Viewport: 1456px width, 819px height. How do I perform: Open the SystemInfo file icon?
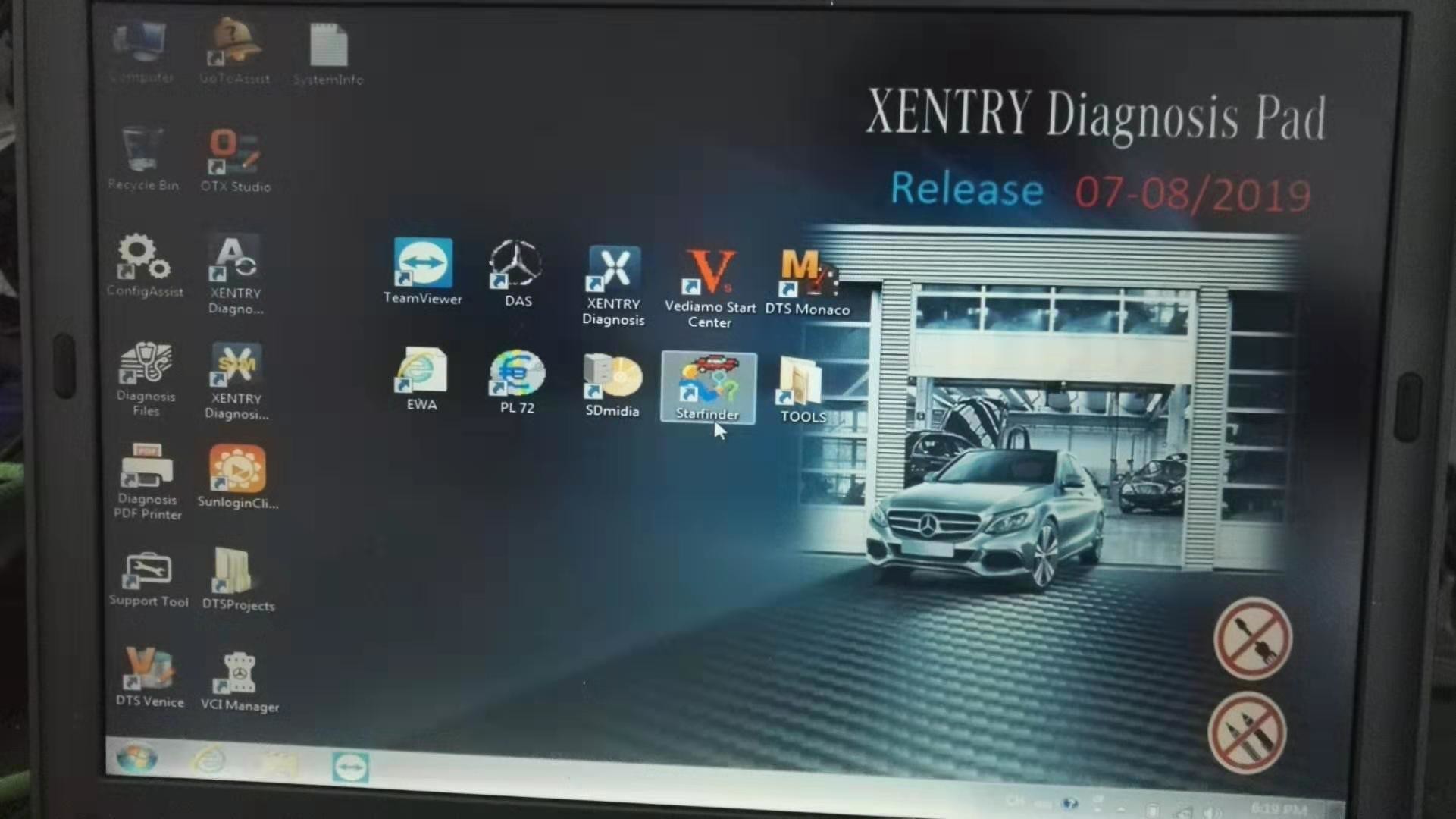[x=328, y=53]
